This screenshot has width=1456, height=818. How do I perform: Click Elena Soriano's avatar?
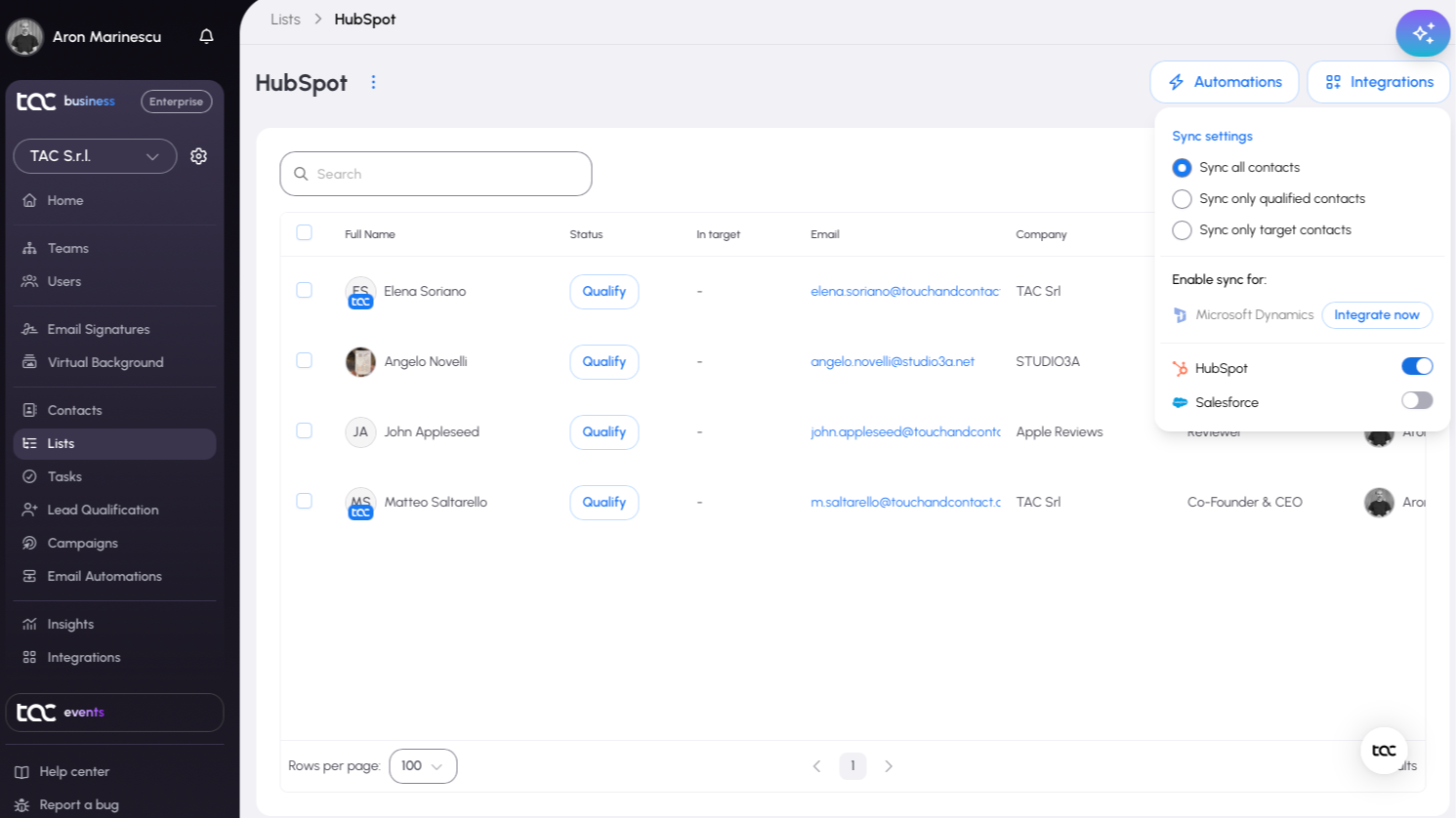[x=360, y=292]
